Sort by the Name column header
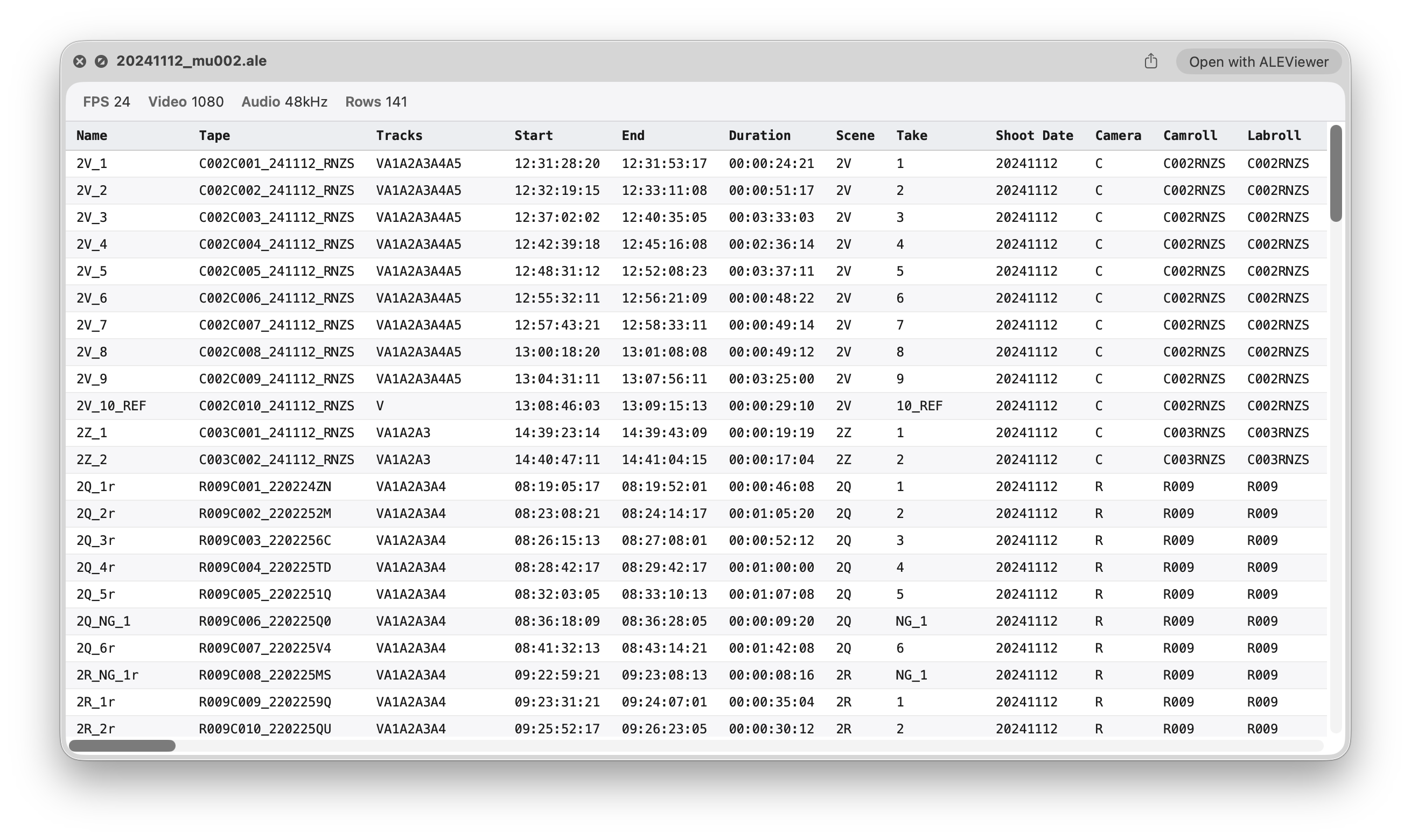Screen dimensions: 1411x840 click(92, 135)
